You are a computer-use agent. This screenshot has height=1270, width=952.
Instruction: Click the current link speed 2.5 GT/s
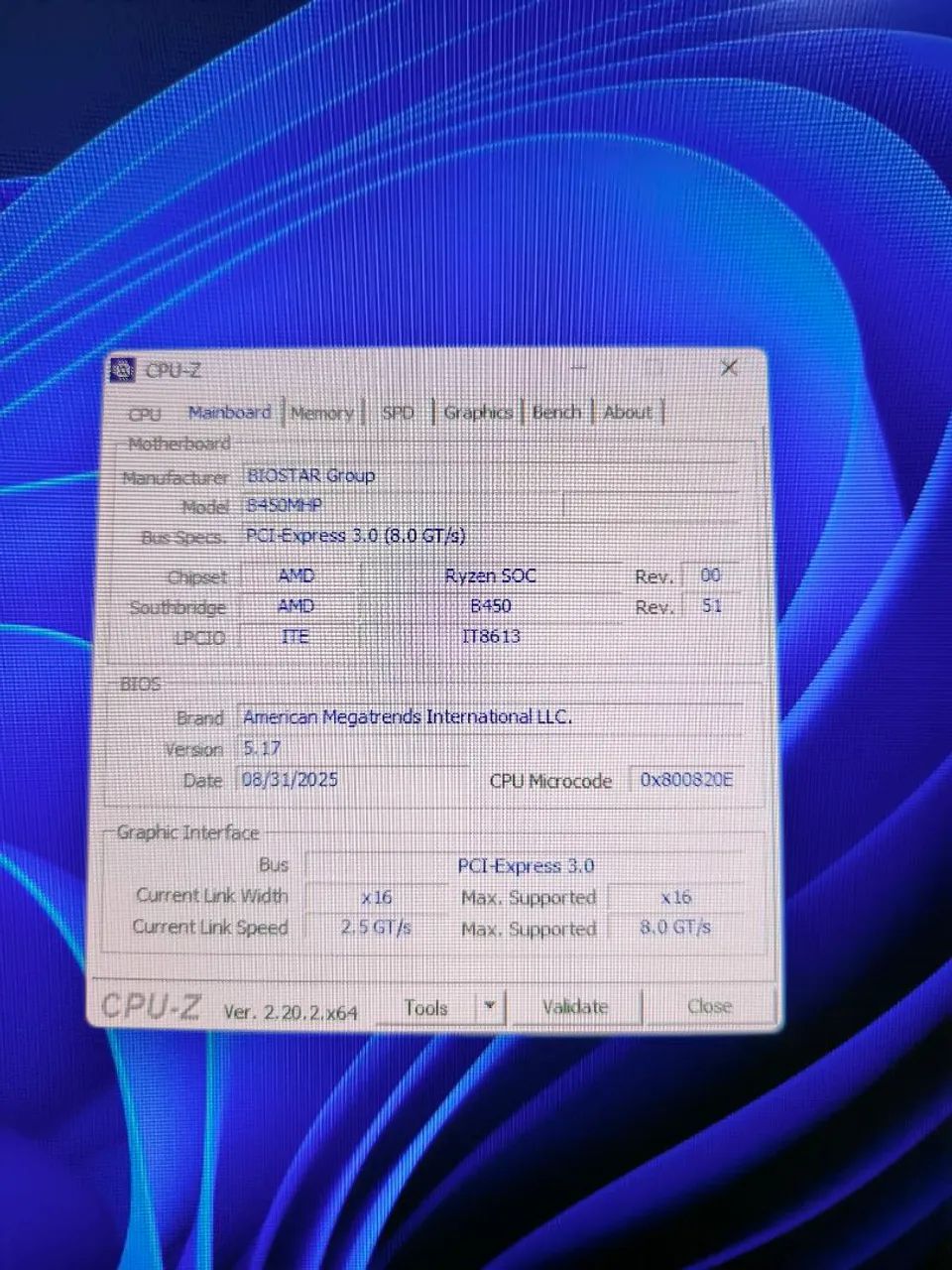click(376, 928)
